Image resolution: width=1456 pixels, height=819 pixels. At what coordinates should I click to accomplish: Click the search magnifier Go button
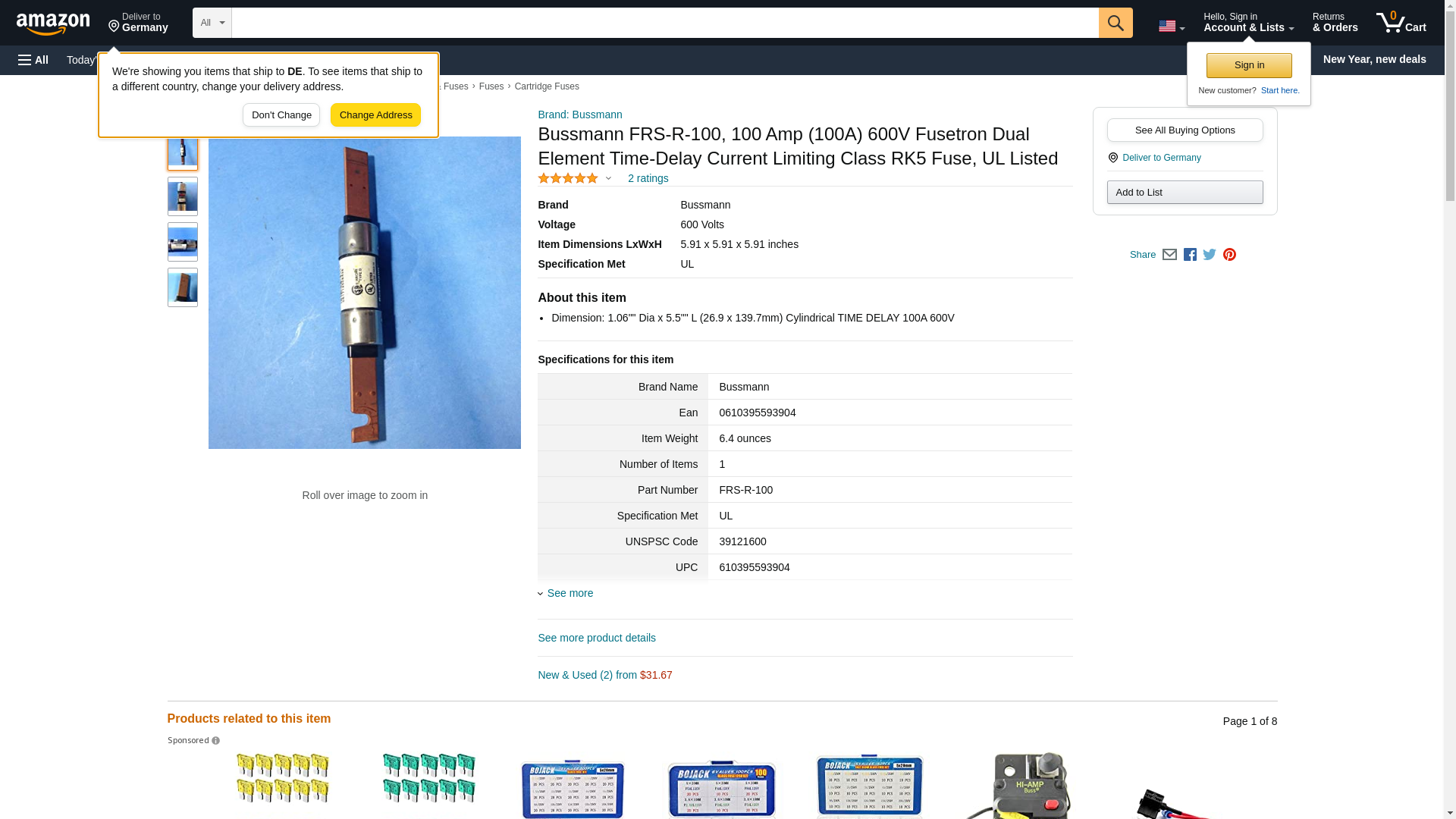[1116, 23]
